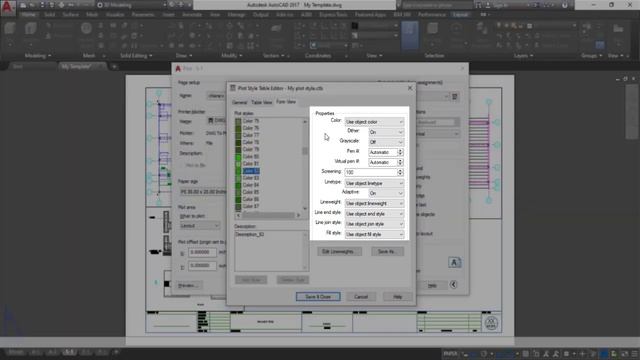Open Layer Properties from Layers panel
This screenshot has height=360, width=640.
pyautogui.click(x=482, y=28)
